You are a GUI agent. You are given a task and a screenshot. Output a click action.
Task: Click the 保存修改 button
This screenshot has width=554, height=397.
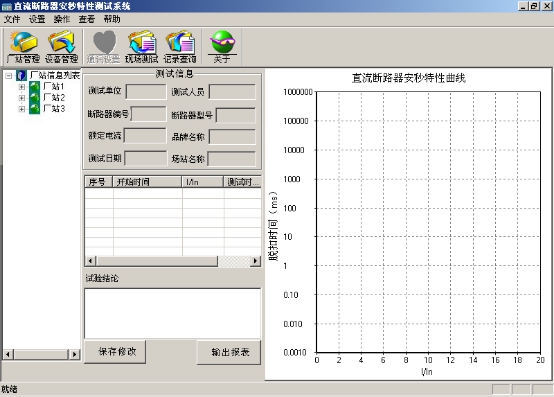point(115,351)
